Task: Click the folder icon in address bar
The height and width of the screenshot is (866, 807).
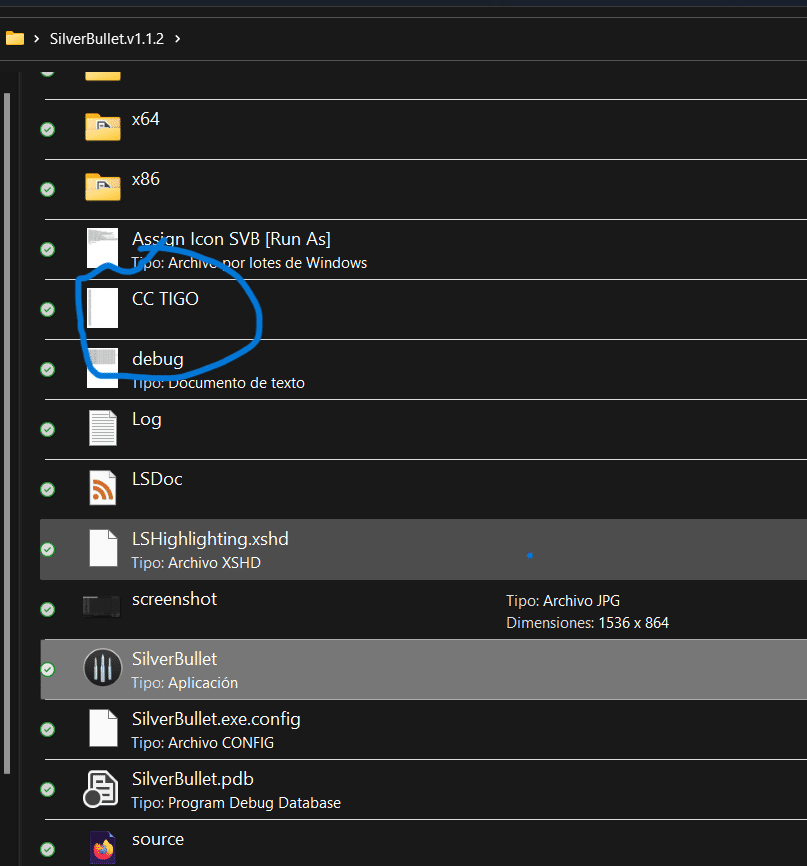Action: tap(15, 39)
